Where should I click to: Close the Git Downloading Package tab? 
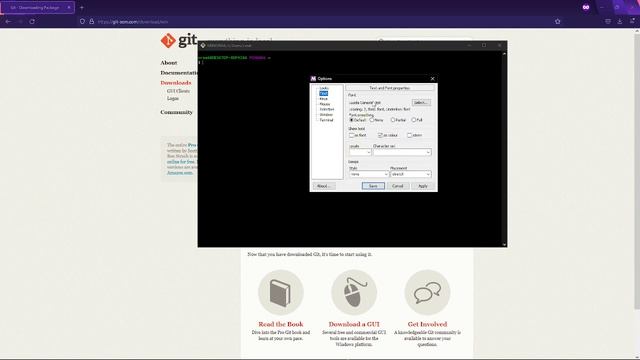click(x=69, y=7)
